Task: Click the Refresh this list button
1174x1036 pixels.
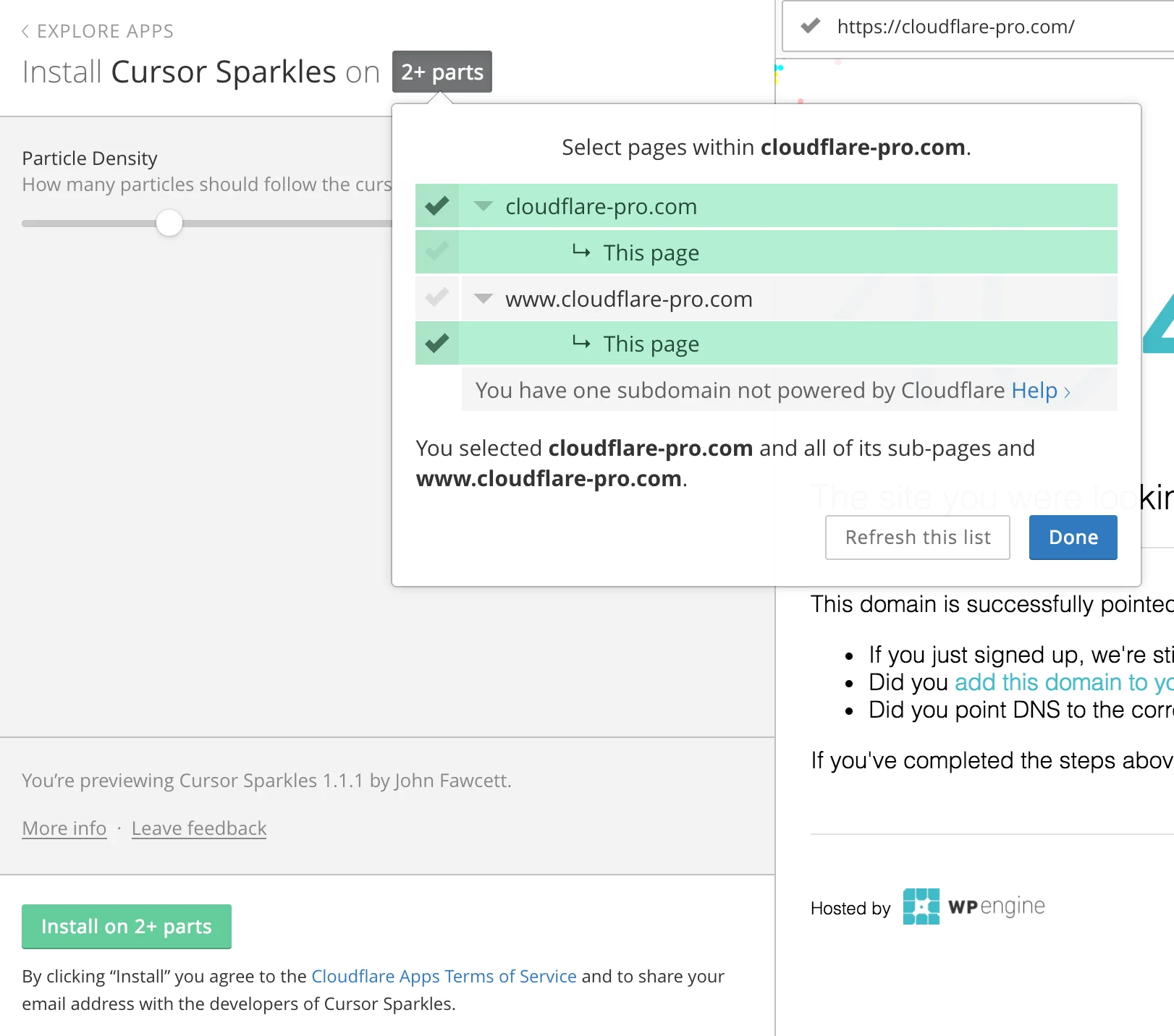Action: tap(918, 538)
